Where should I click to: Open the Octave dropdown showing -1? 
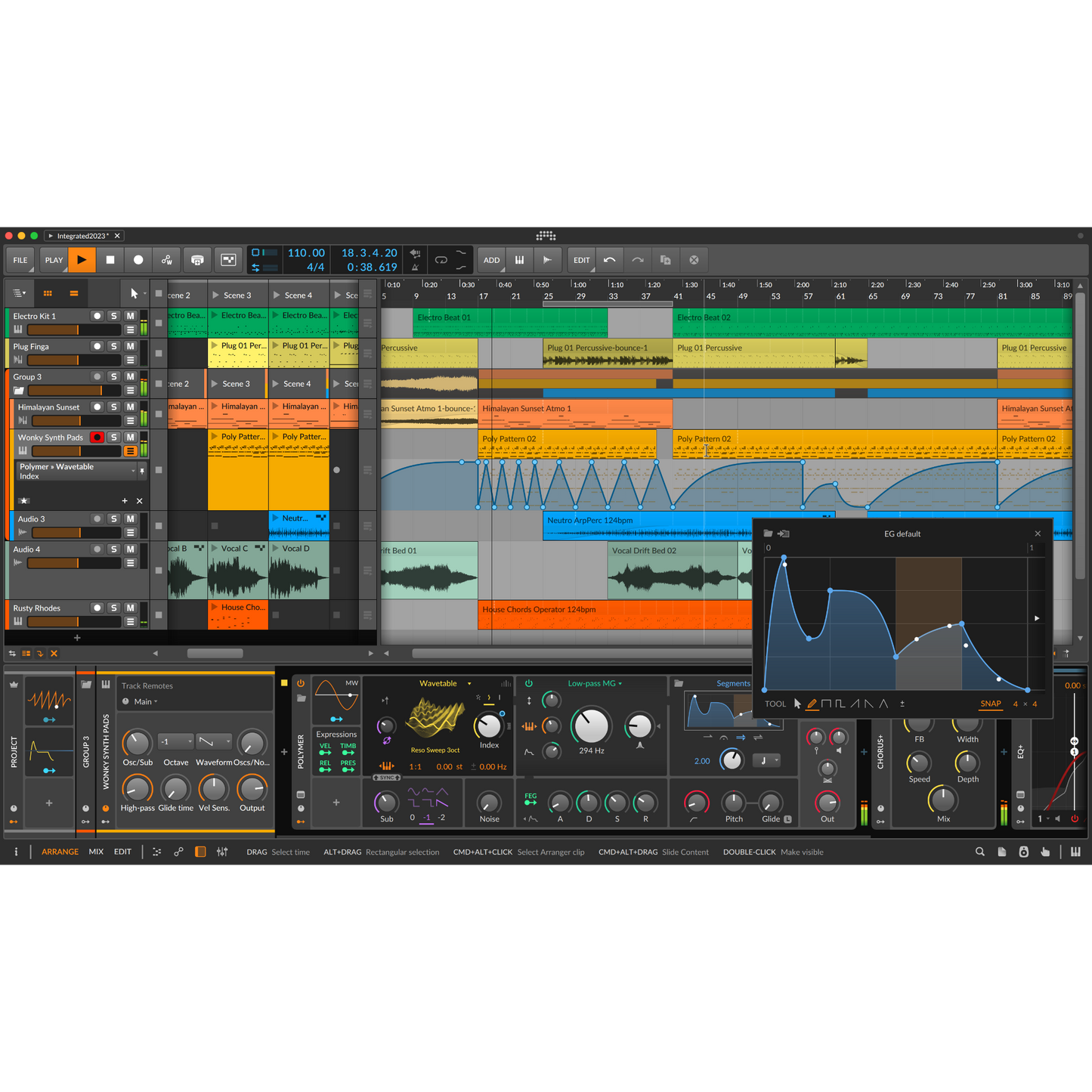coord(175,741)
